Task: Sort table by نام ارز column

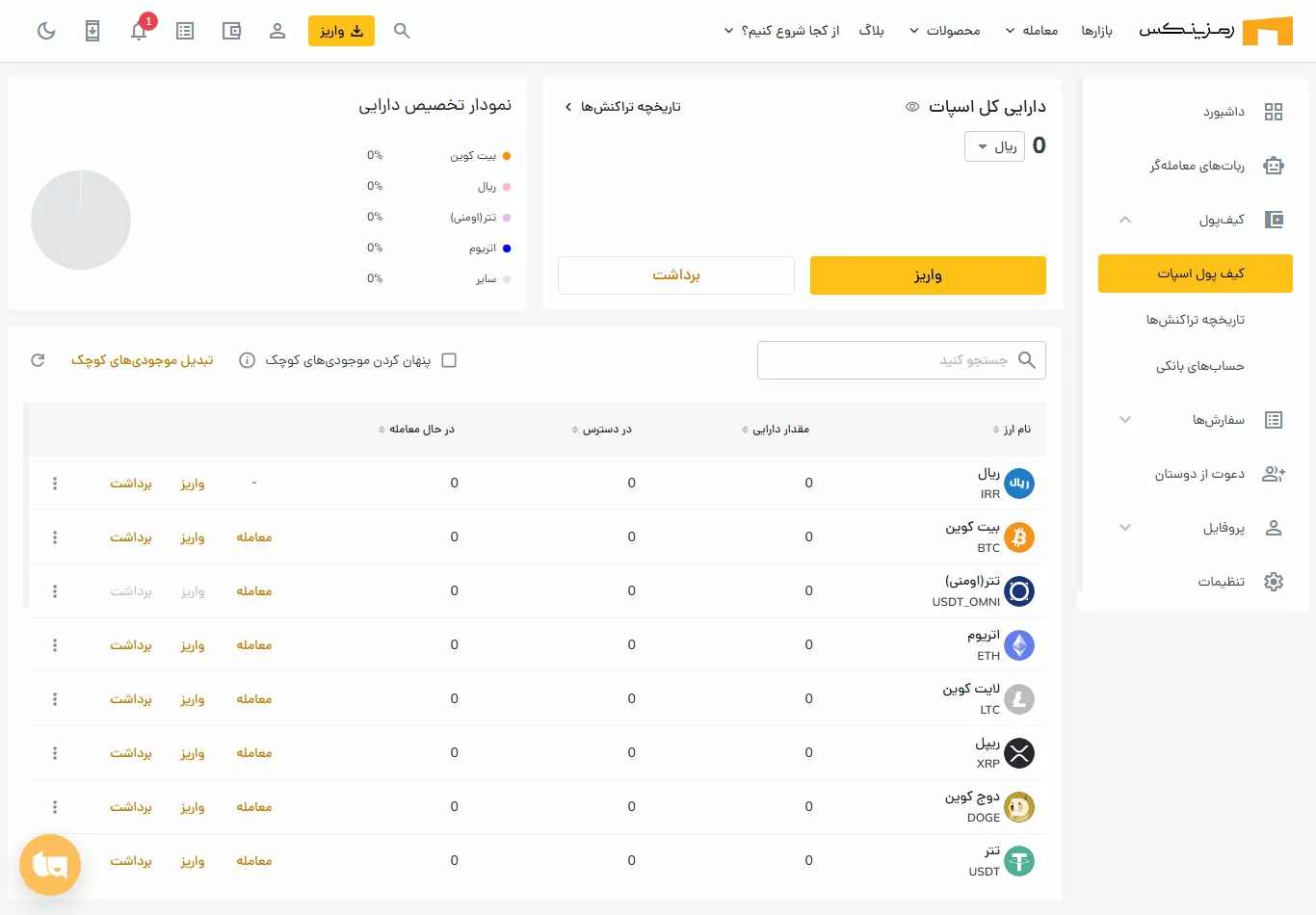Action: tap(1012, 430)
